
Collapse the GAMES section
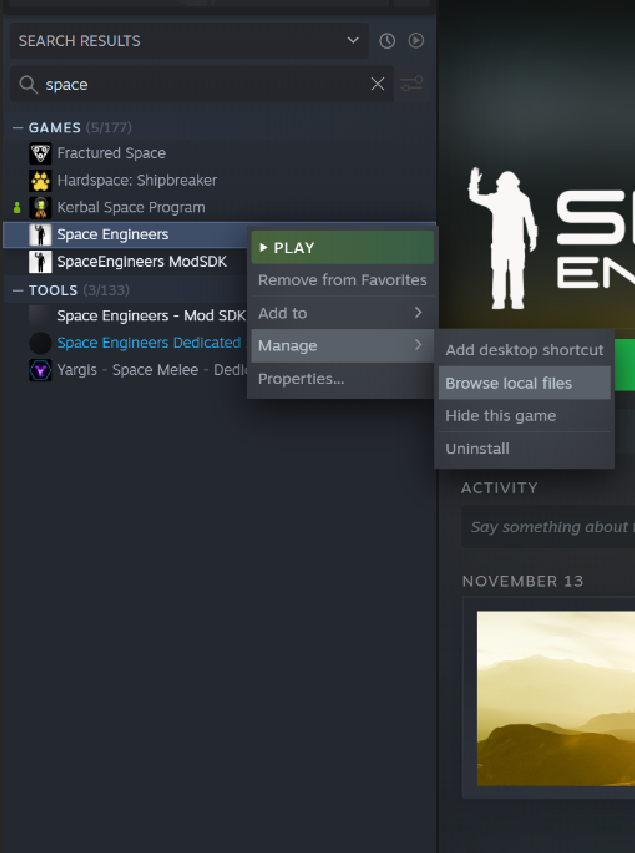point(18,127)
